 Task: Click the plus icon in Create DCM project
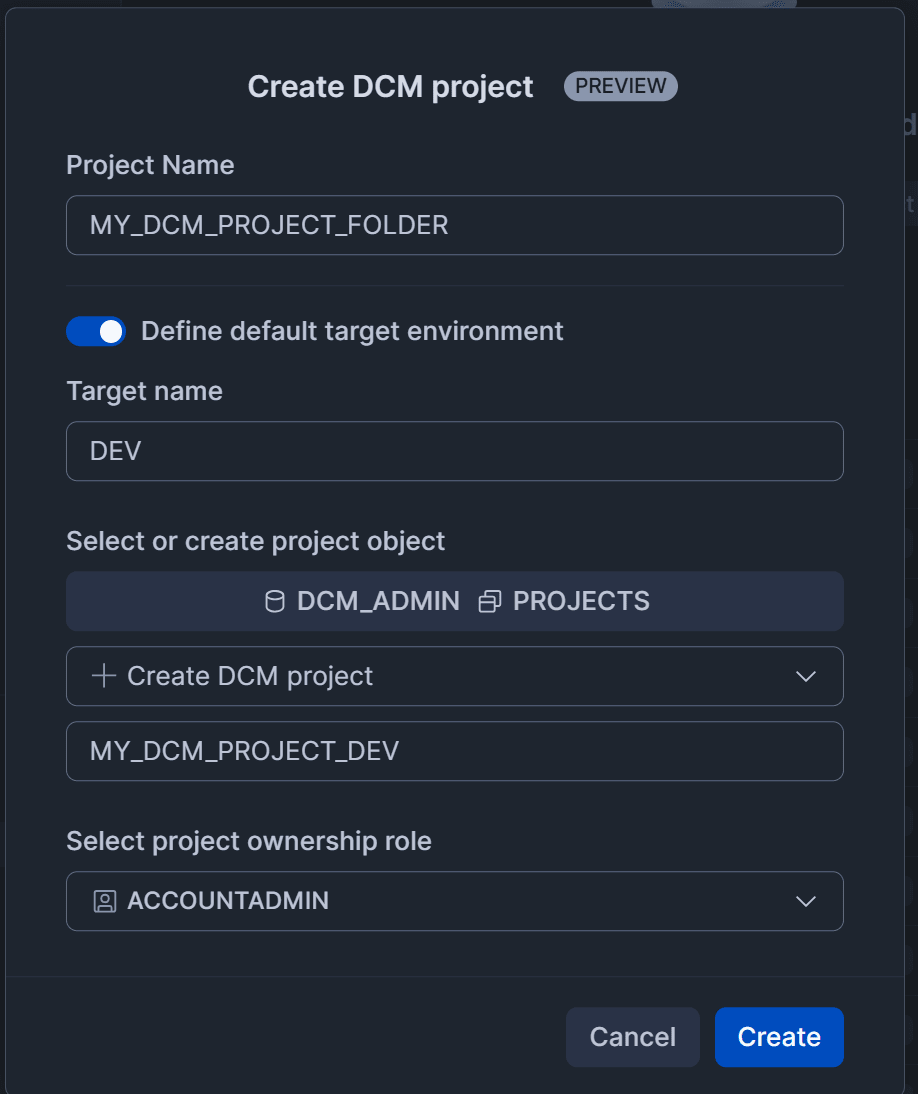(x=104, y=676)
